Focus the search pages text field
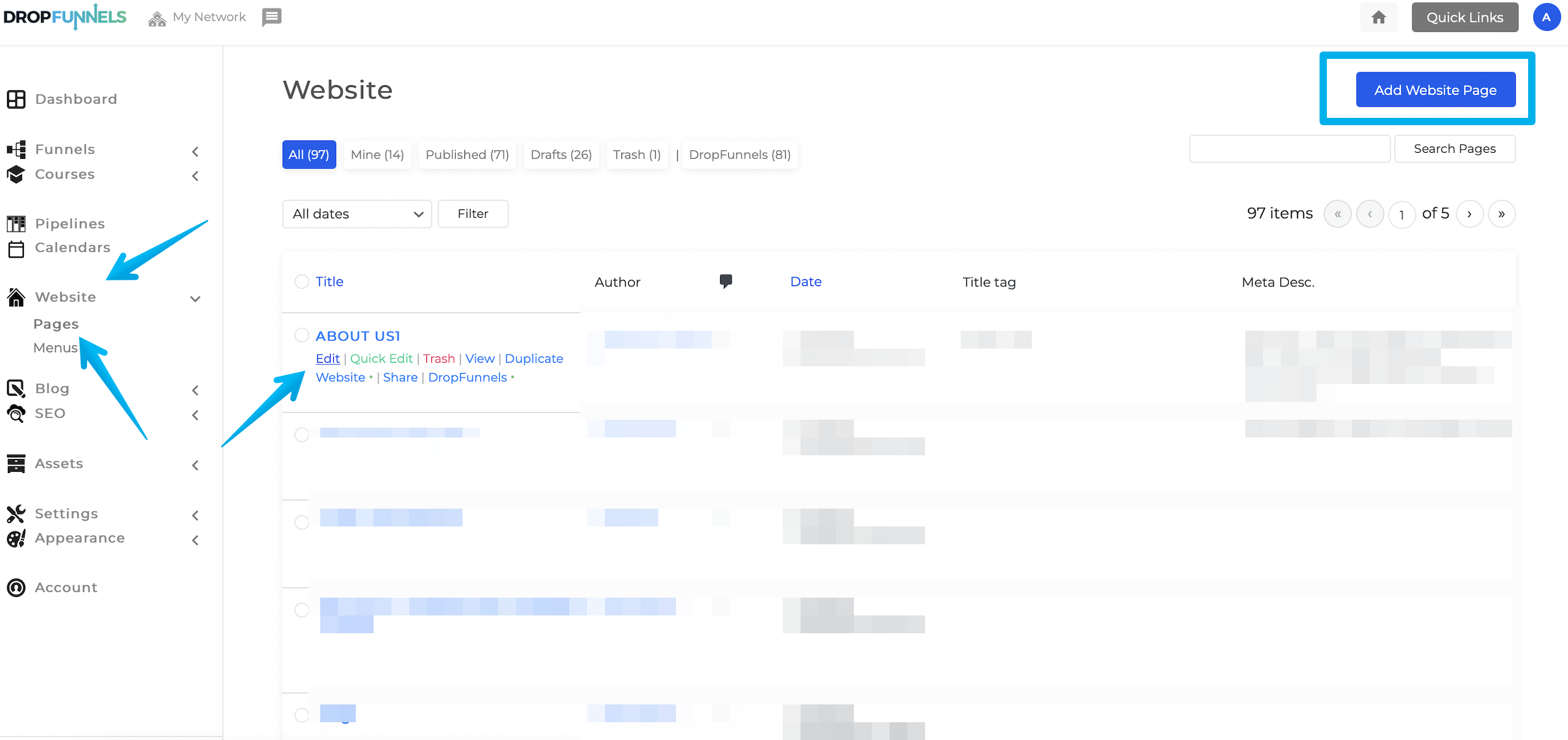The image size is (1568, 740). (1289, 148)
